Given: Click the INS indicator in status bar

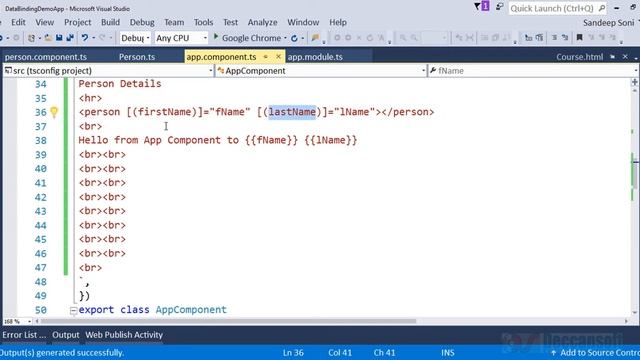Looking at the screenshot, I should pyautogui.click(x=448, y=353).
